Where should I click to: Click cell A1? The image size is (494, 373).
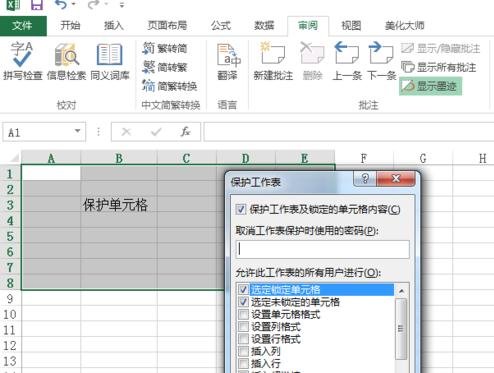[x=51, y=173]
